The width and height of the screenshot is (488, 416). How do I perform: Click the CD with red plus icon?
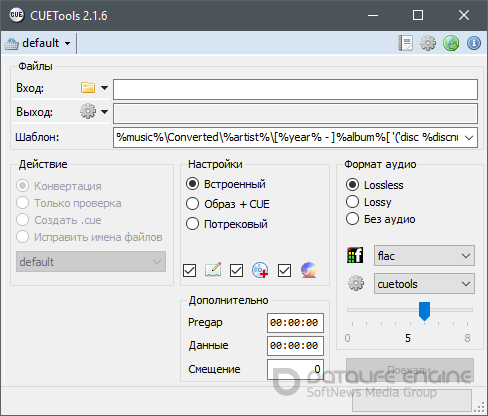[260, 270]
